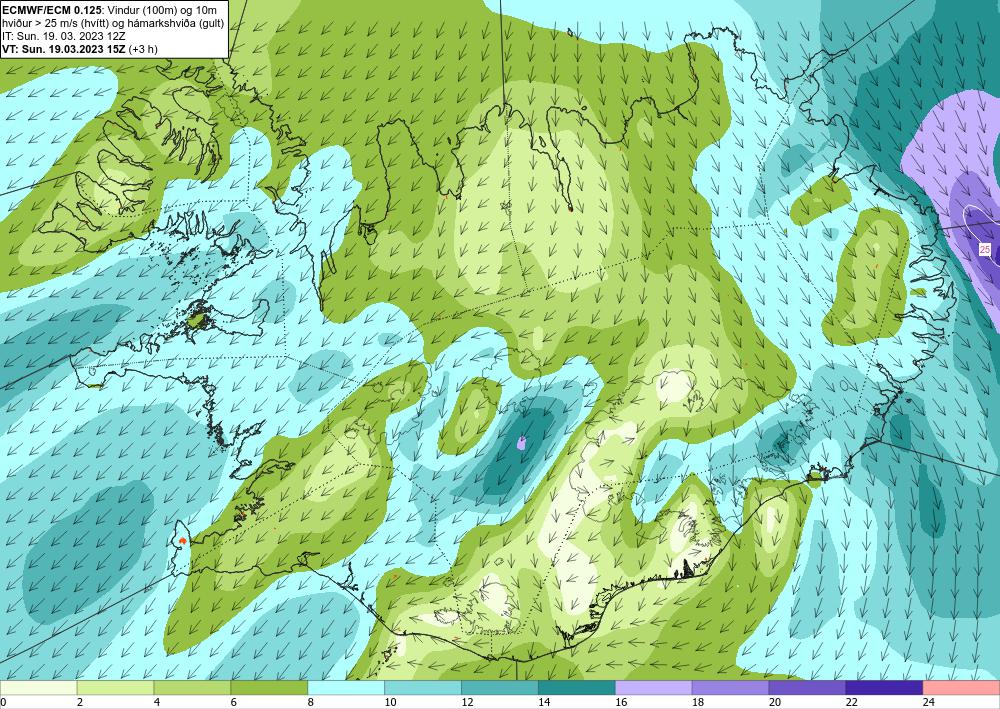
Task: Click the legend scale value '24'
Action: point(929,703)
